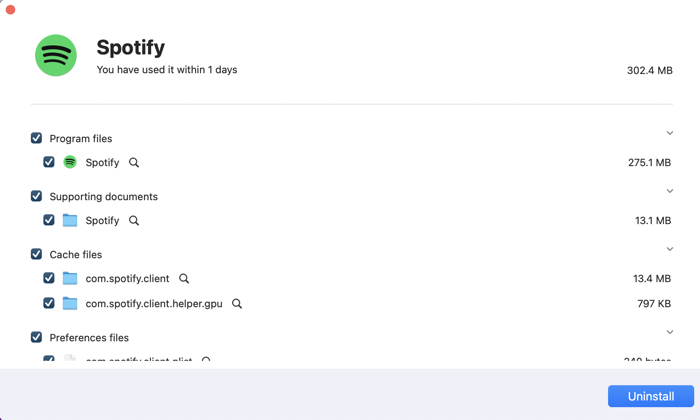Click the small Spotify app icon under Program files
Screen dimensions: 700x420
[x=70, y=162]
